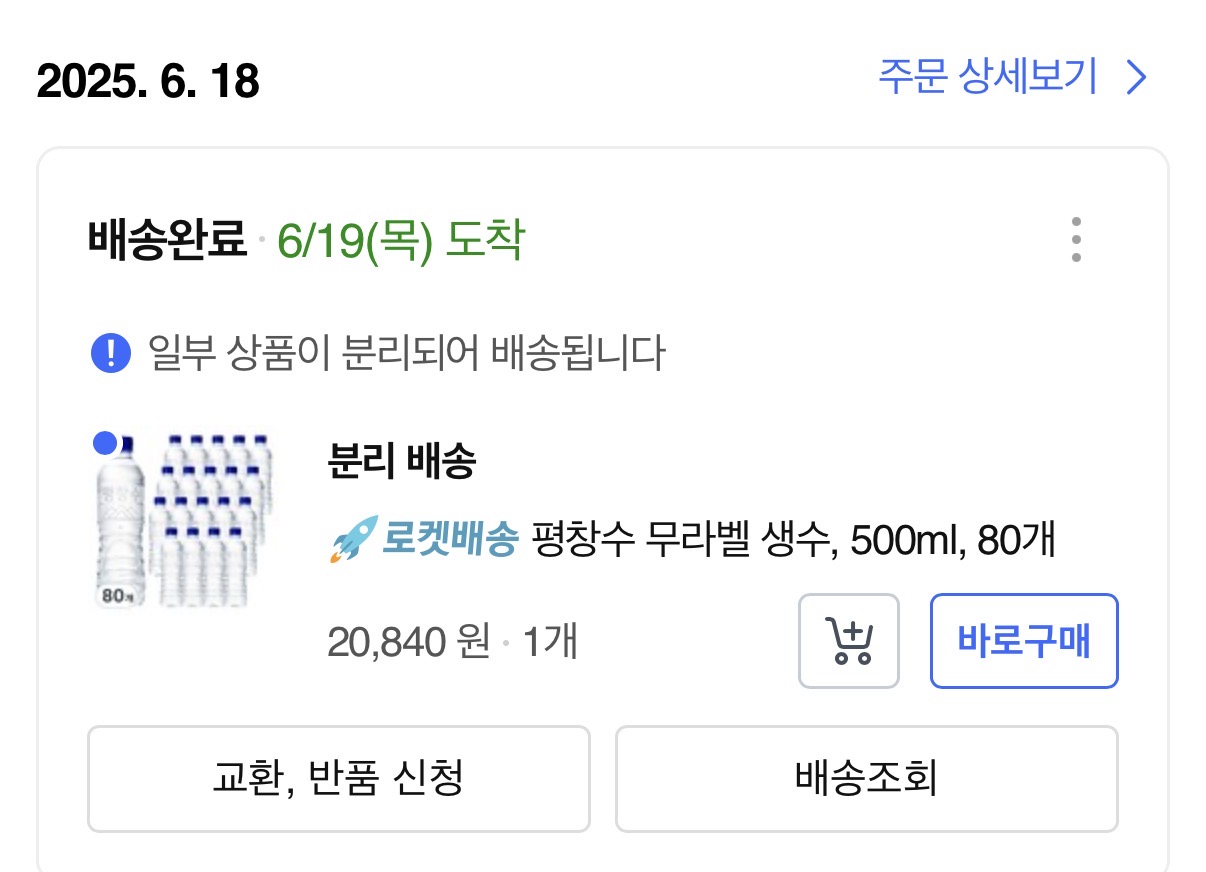Image resolution: width=1206 pixels, height=872 pixels.
Task: Click the 20,840 원 price
Action: click(408, 642)
